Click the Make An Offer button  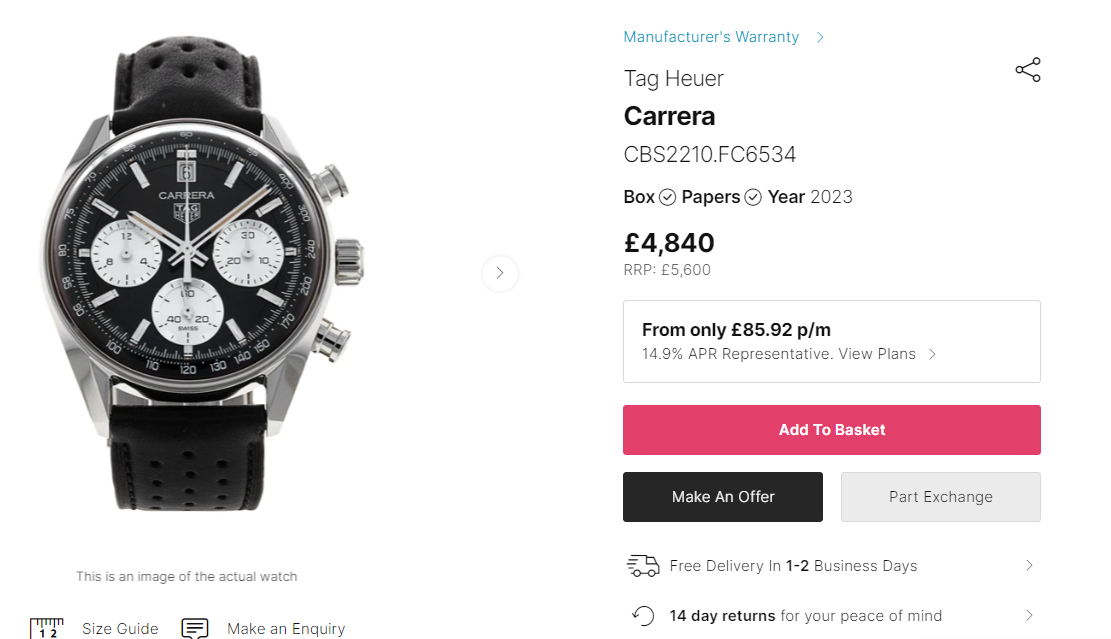(722, 497)
